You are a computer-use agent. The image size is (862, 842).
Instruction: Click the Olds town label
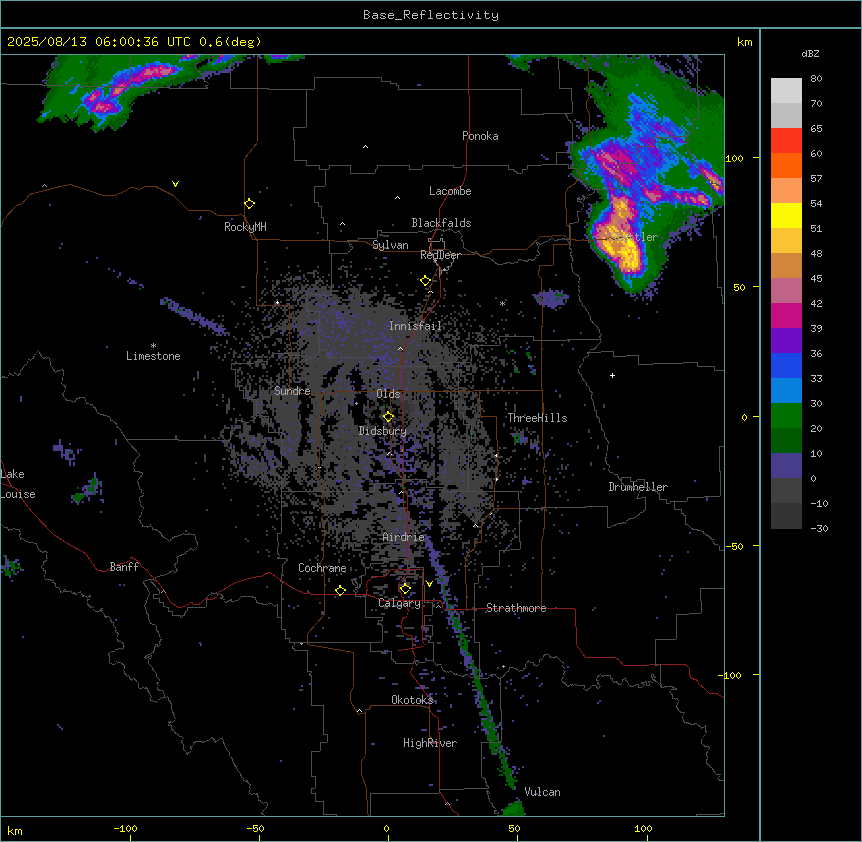tap(388, 394)
